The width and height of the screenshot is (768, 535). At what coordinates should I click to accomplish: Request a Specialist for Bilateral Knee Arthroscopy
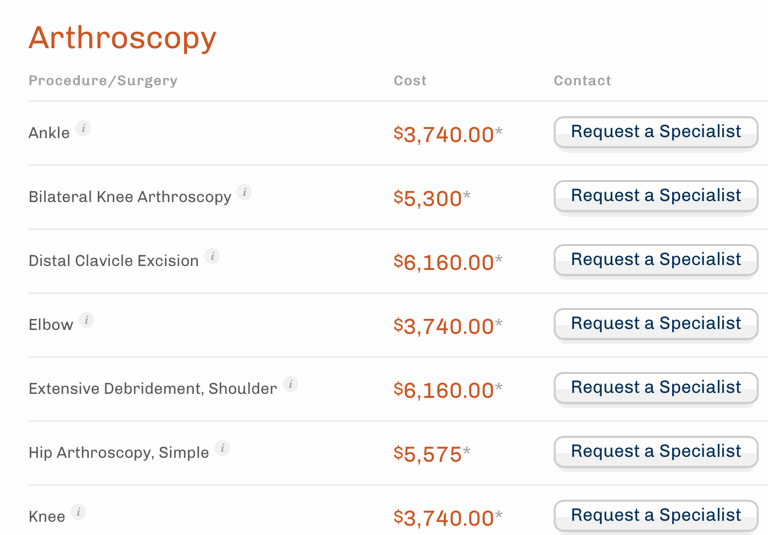coord(656,195)
